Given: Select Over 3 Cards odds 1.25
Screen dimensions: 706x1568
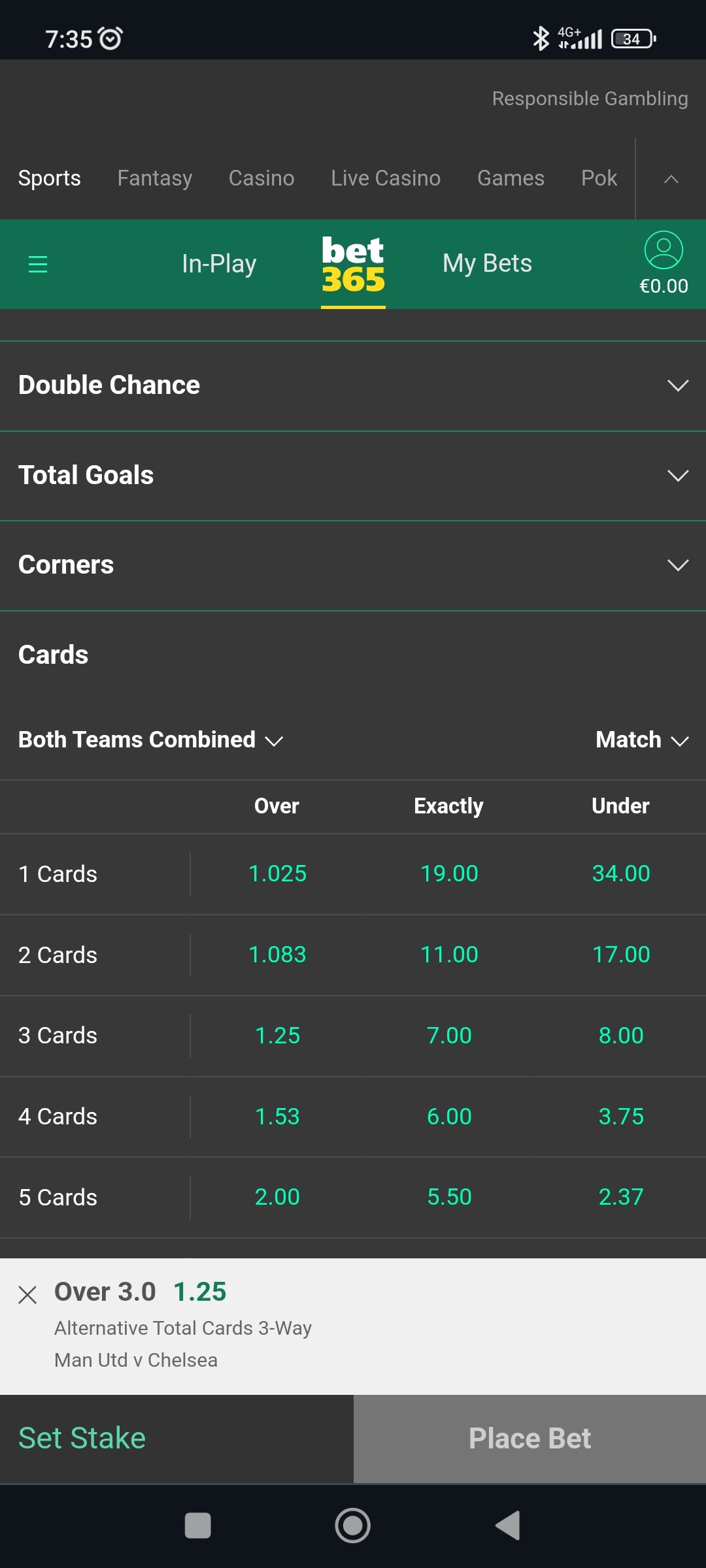Looking at the screenshot, I should [x=277, y=1036].
